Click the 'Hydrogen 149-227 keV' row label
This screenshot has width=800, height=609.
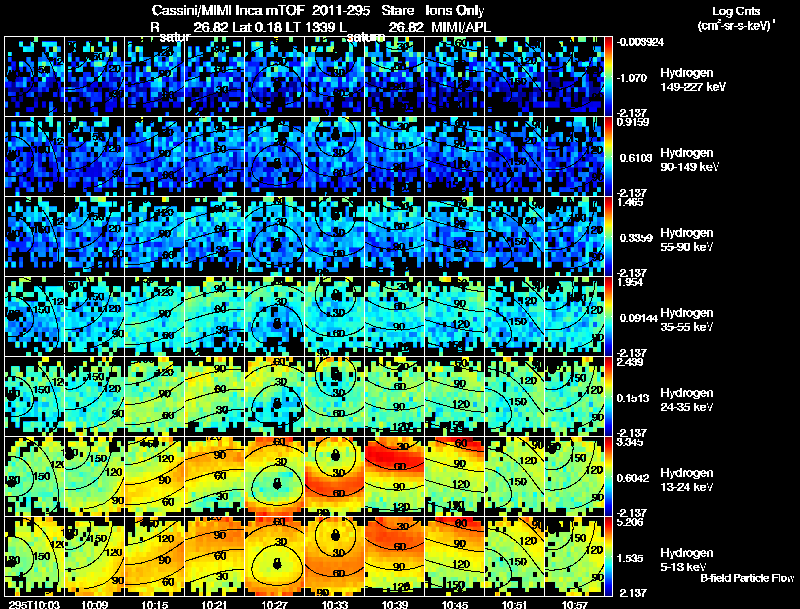pyautogui.click(x=692, y=80)
